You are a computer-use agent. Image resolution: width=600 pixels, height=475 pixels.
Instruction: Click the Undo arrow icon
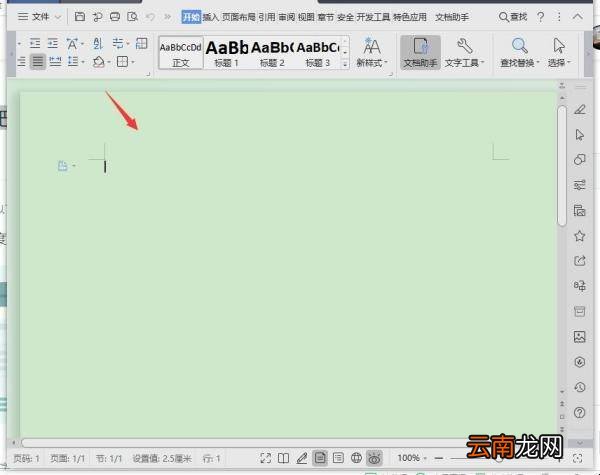tap(150, 16)
